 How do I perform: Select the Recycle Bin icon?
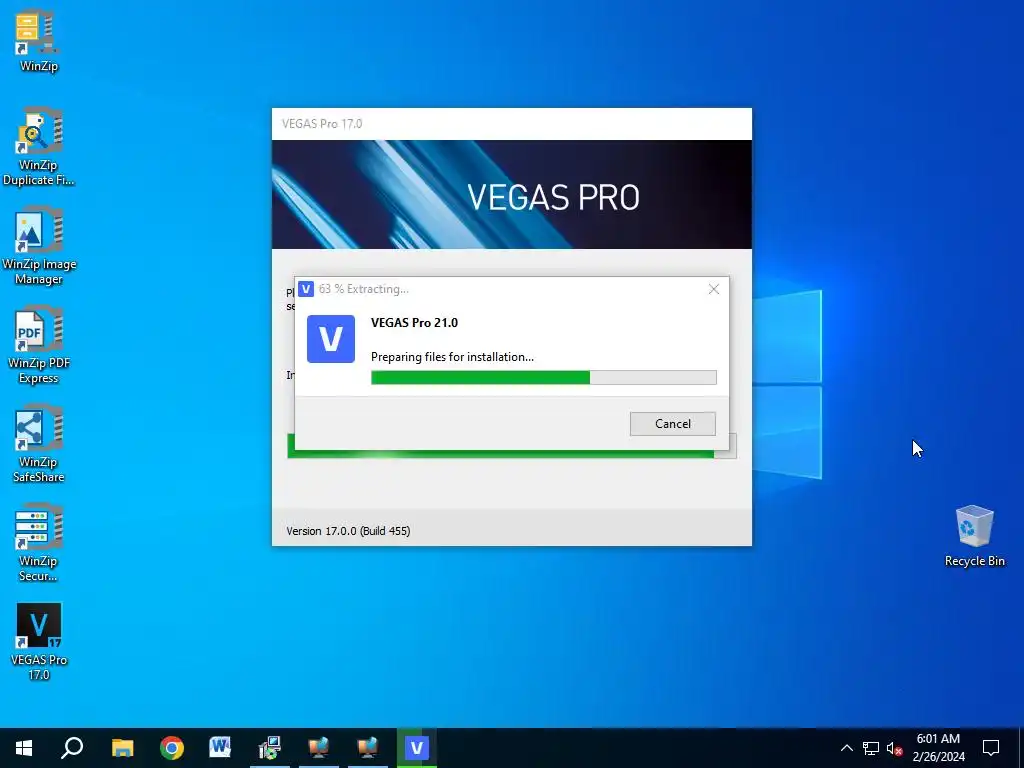974,537
